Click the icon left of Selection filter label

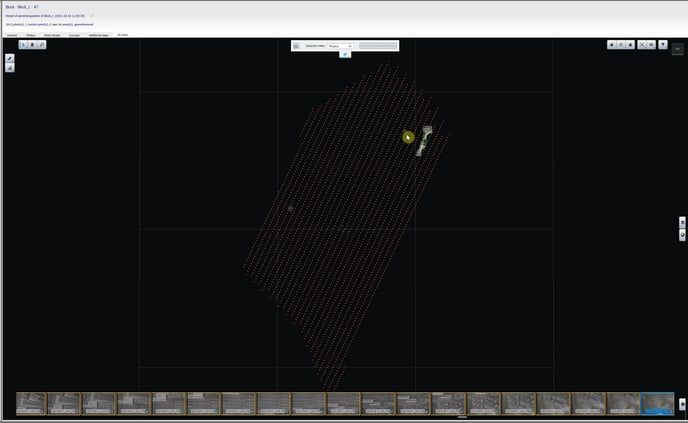pos(297,46)
